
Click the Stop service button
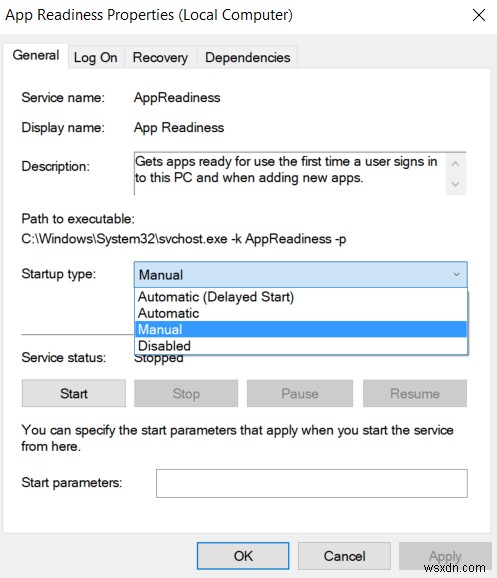pyautogui.click(x=186, y=393)
